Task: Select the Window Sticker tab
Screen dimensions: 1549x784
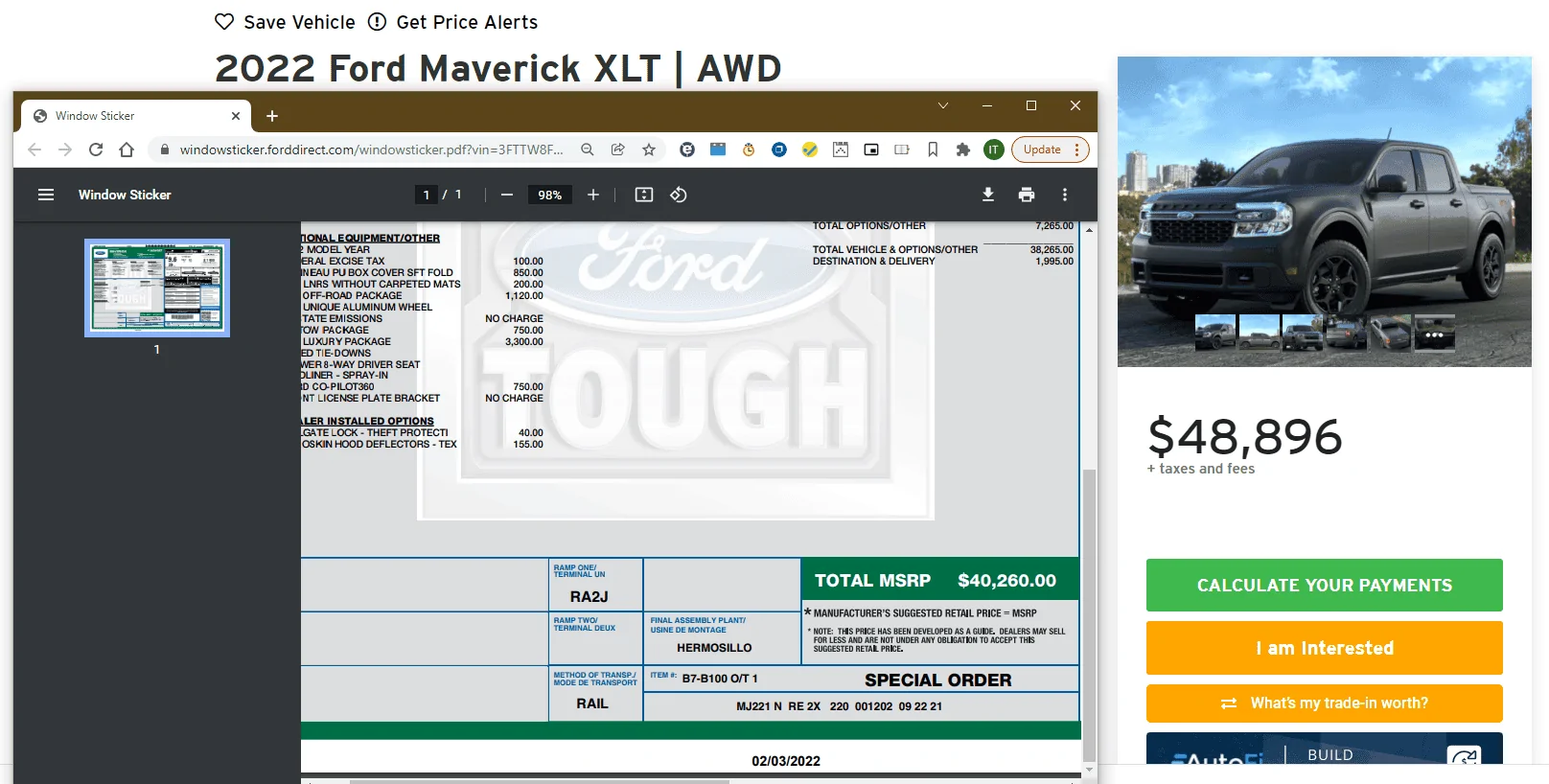Action: (136, 116)
